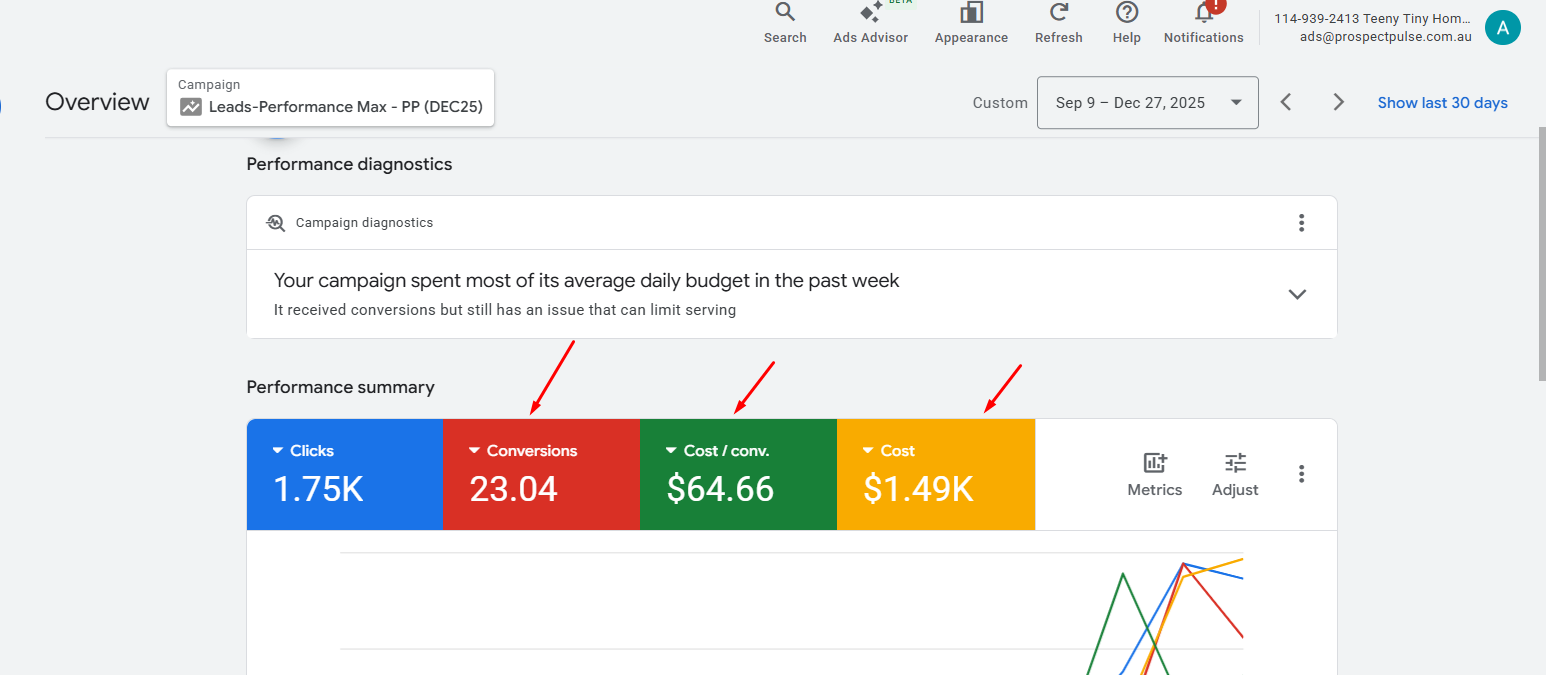1546x675 pixels.
Task: Open the Search magnifier icon
Action: click(785, 13)
